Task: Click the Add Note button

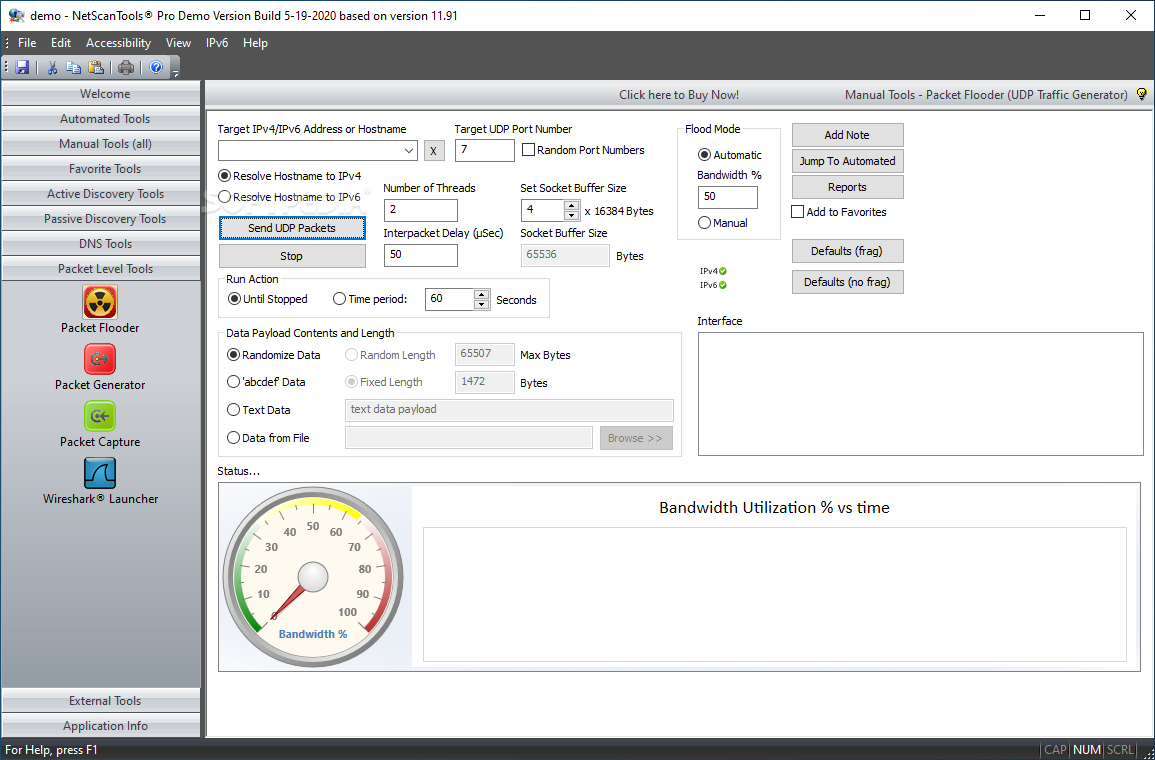Action: pos(847,135)
